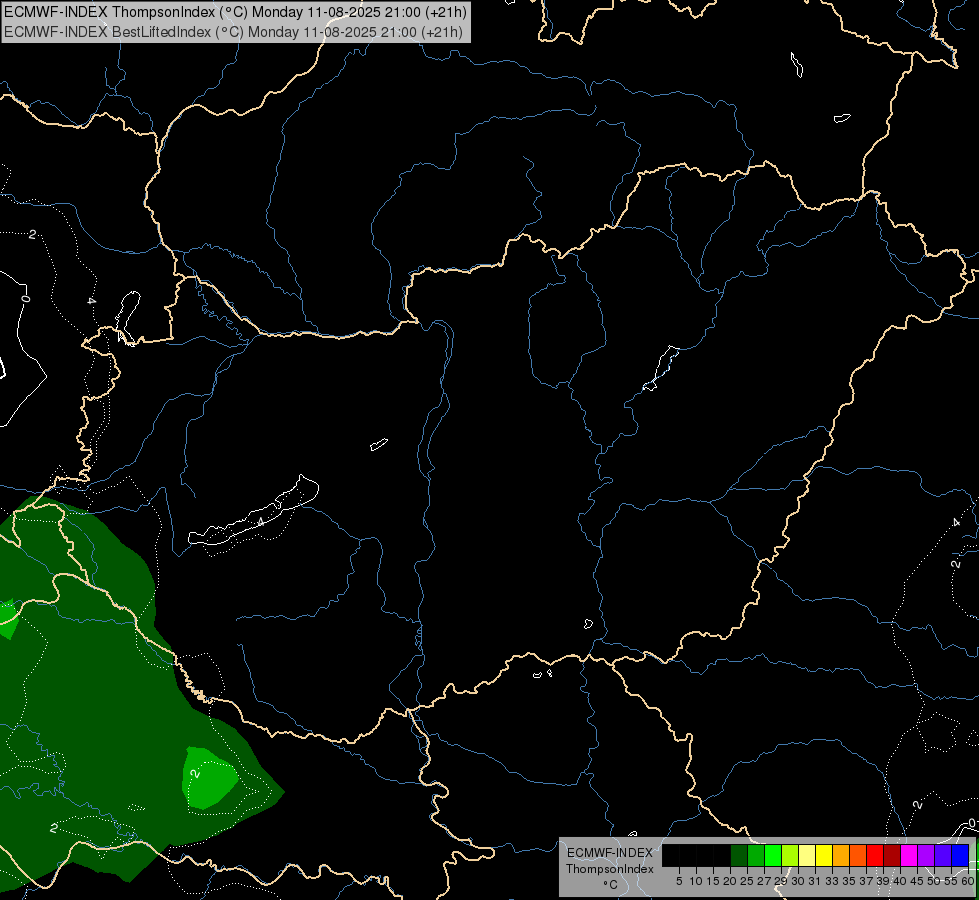Click the legend tick value 33
The height and width of the screenshot is (900, 979).
[832, 881]
